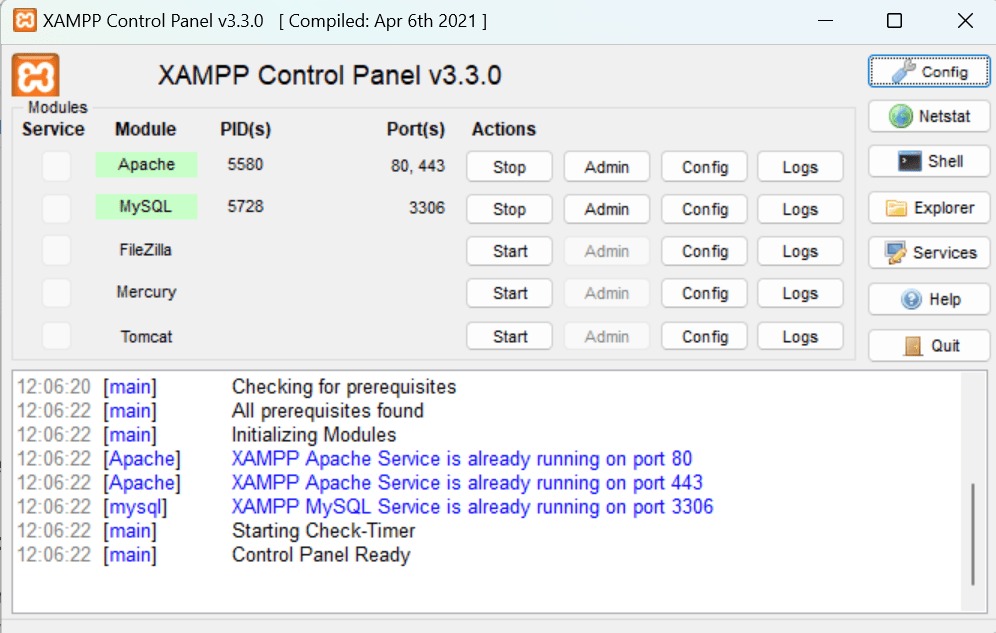Open MySQL Admin page
This screenshot has height=633, width=996.
point(607,209)
